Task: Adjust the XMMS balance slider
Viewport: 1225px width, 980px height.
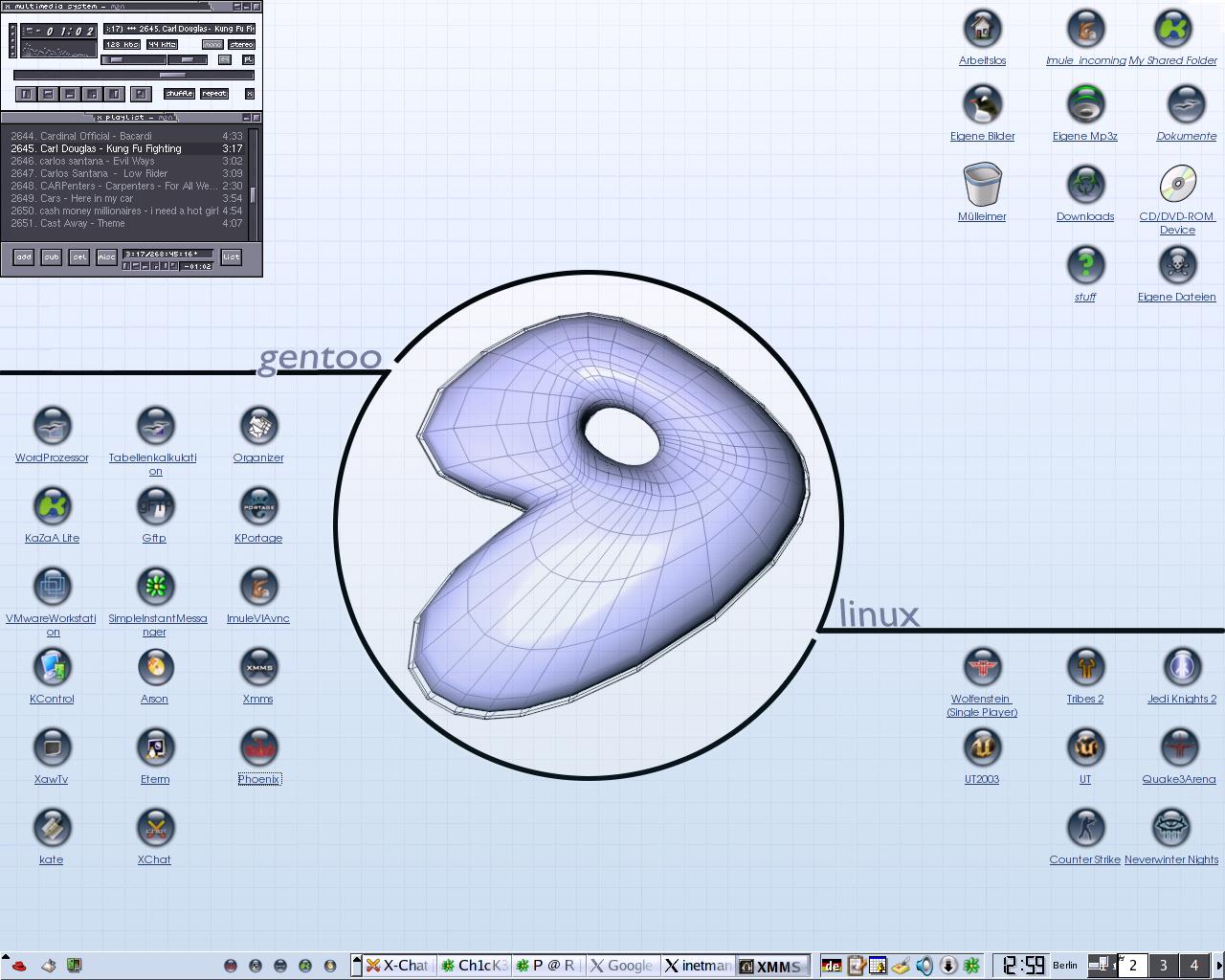Action: [x=189, y=59]
